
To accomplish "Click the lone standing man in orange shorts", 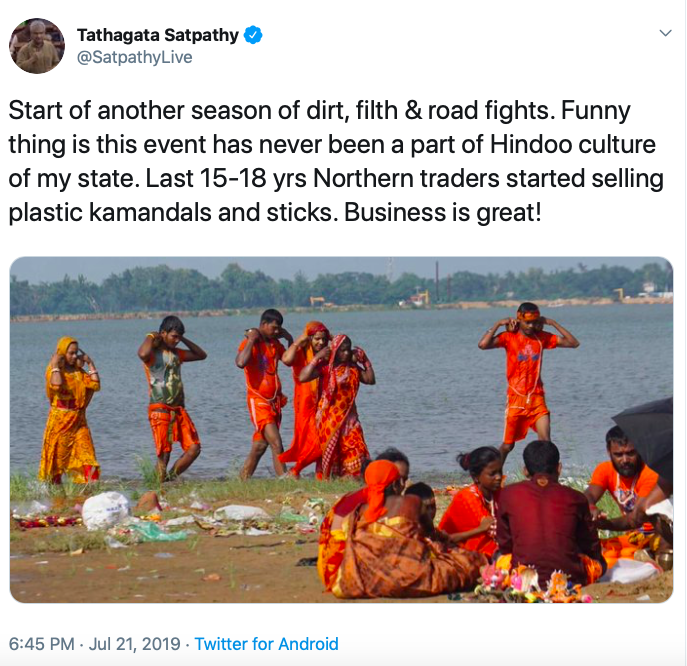I will click(526, 372).
